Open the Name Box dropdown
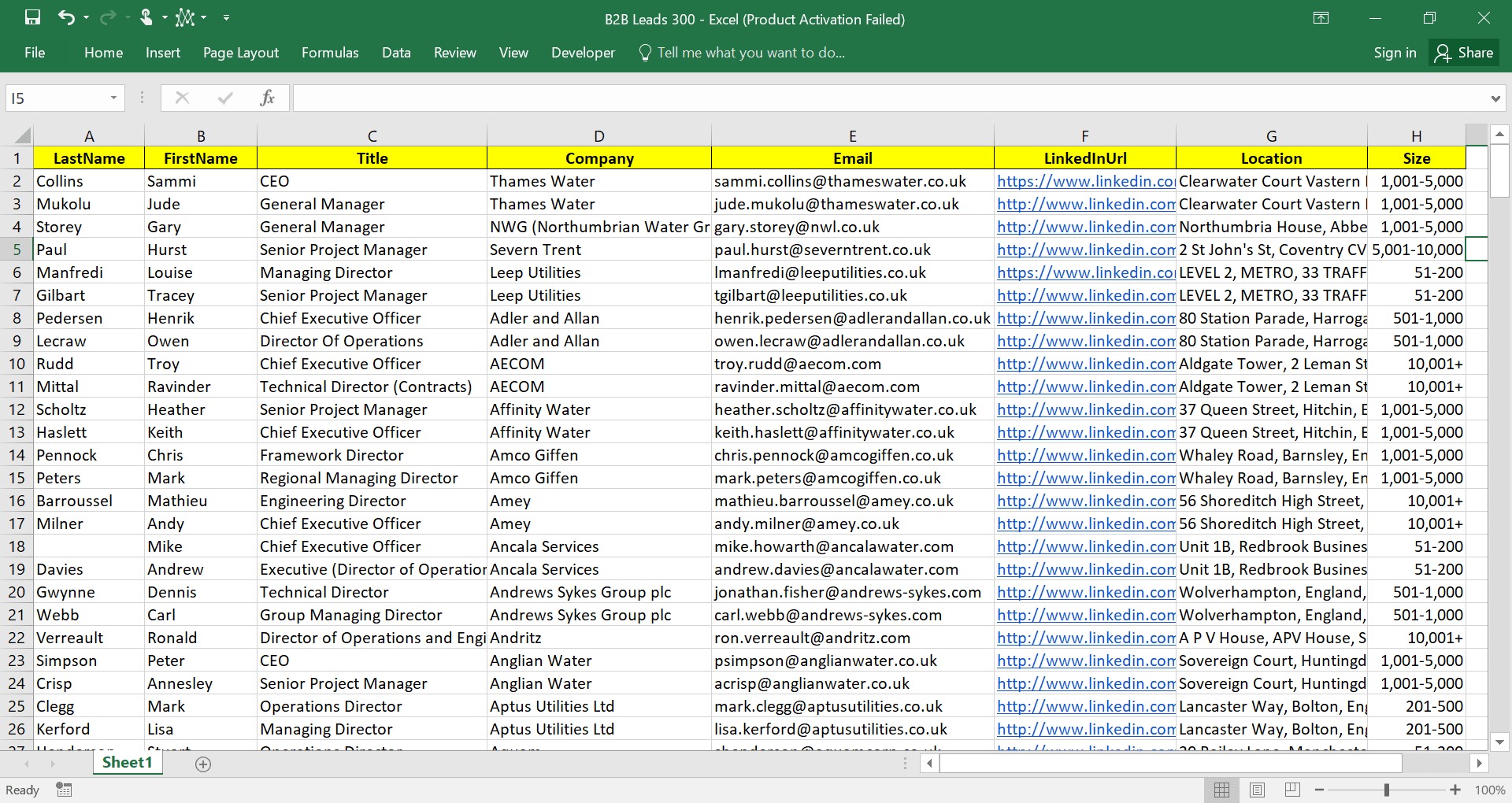The image size is (1512, 803). [x=113, y=97]
